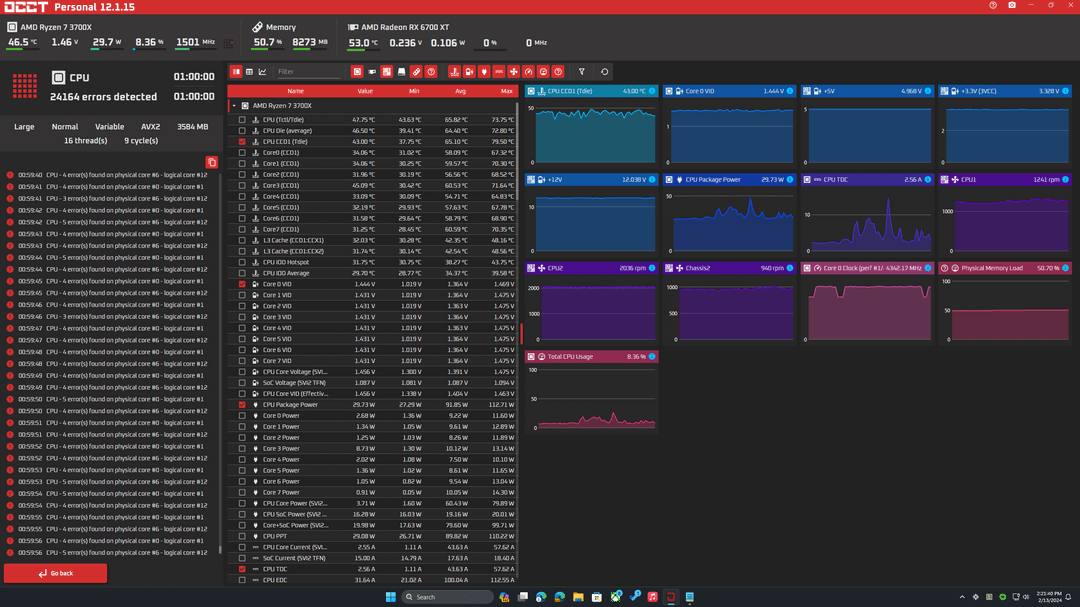Click info icon on CPU CCD1 (Tdie) graph

click(652, 91)
